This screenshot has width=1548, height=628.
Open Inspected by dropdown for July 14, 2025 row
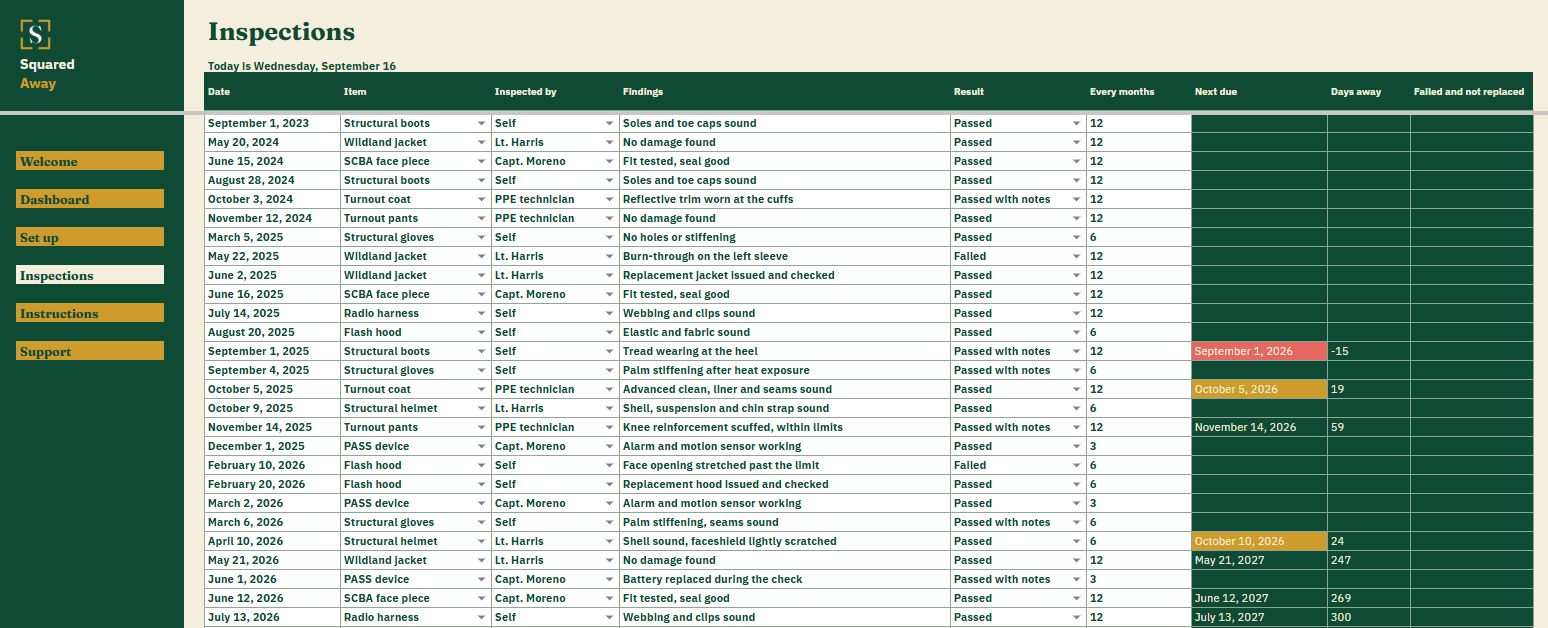coord(610,314)
